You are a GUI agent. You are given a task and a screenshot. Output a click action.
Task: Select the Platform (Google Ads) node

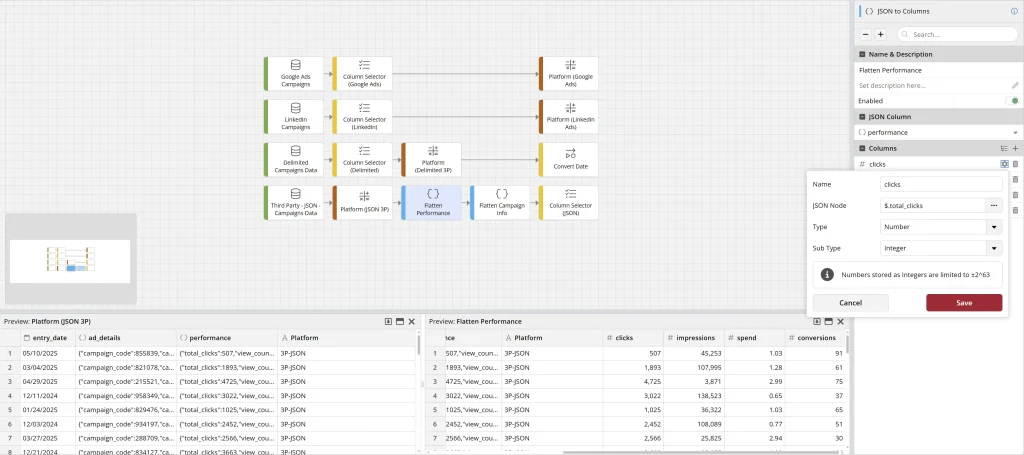569,73
